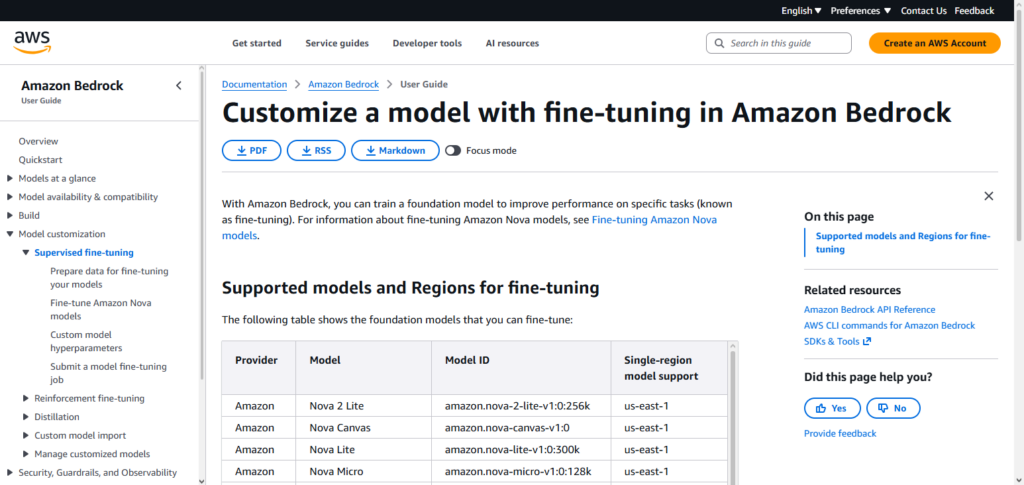Open the SDKs & Tools external link

pyautogui.click(x=837, y=341)
